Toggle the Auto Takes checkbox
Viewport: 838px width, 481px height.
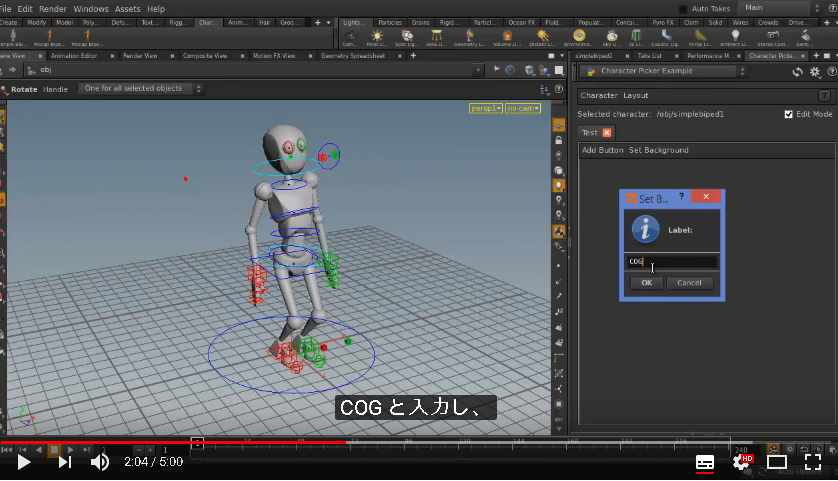(682, 9)
